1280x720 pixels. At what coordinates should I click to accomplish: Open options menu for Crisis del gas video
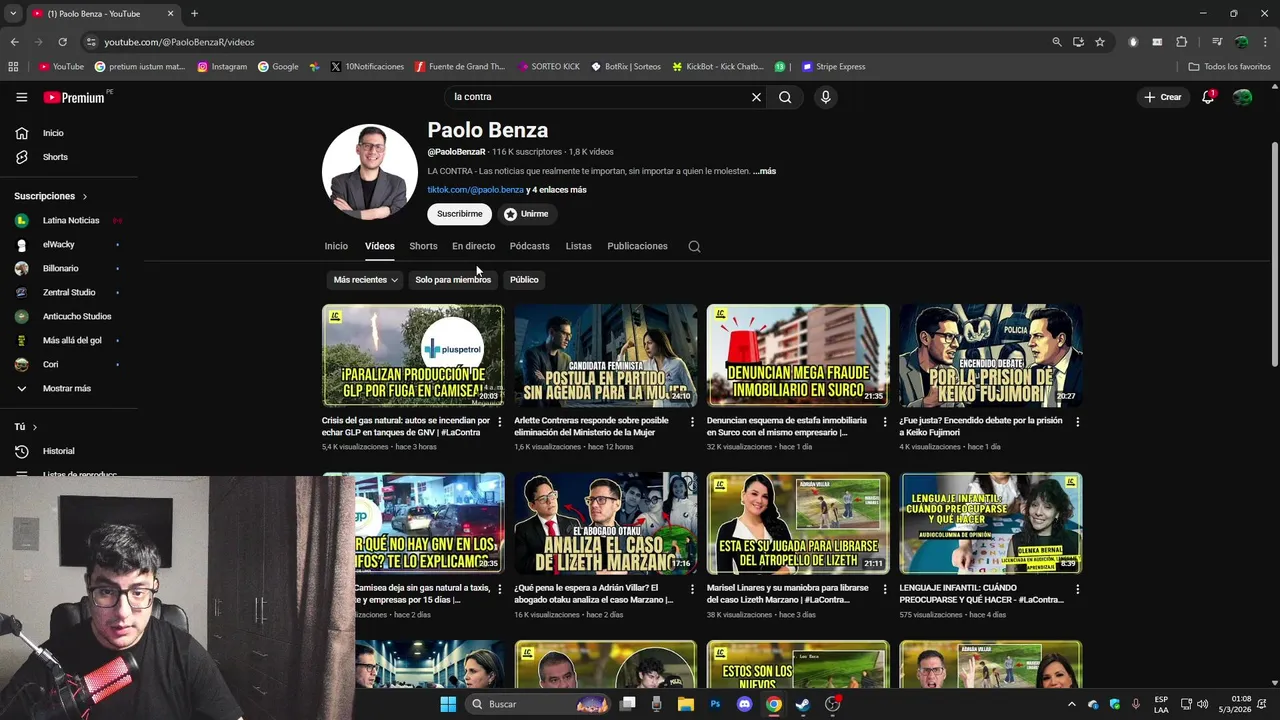[499, 422]
